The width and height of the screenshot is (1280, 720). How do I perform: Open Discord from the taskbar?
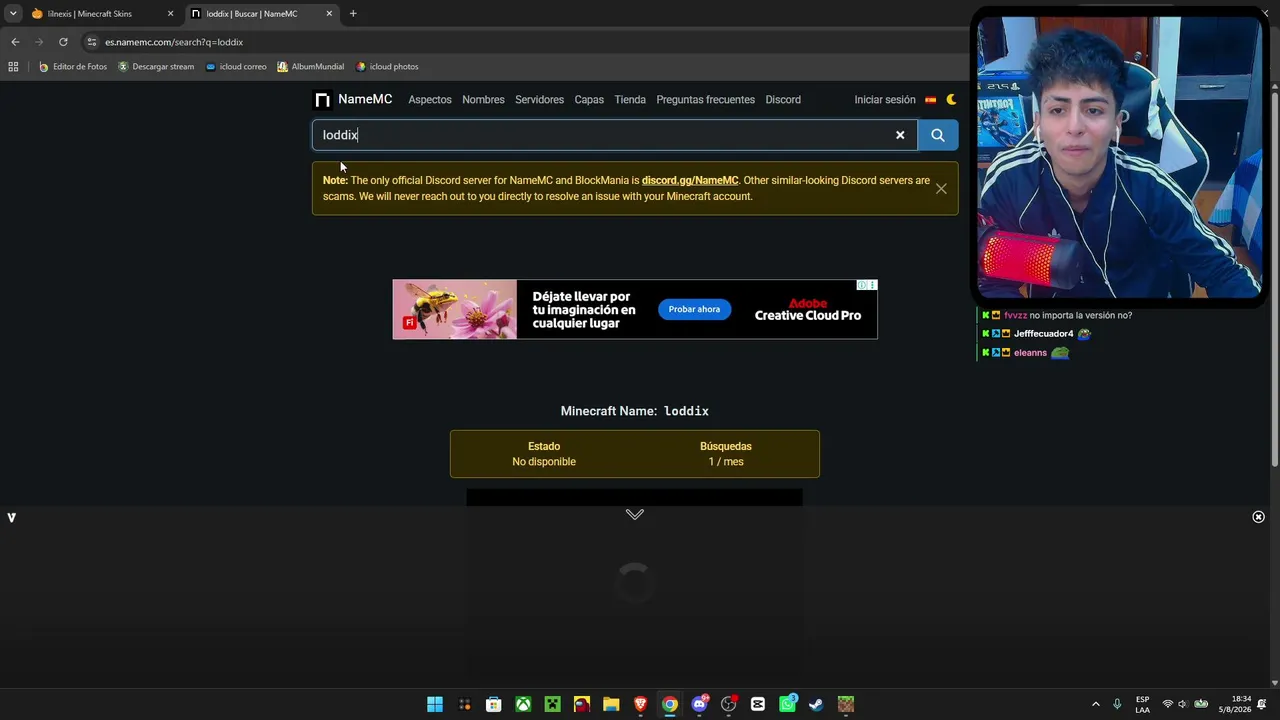point(700,704)
